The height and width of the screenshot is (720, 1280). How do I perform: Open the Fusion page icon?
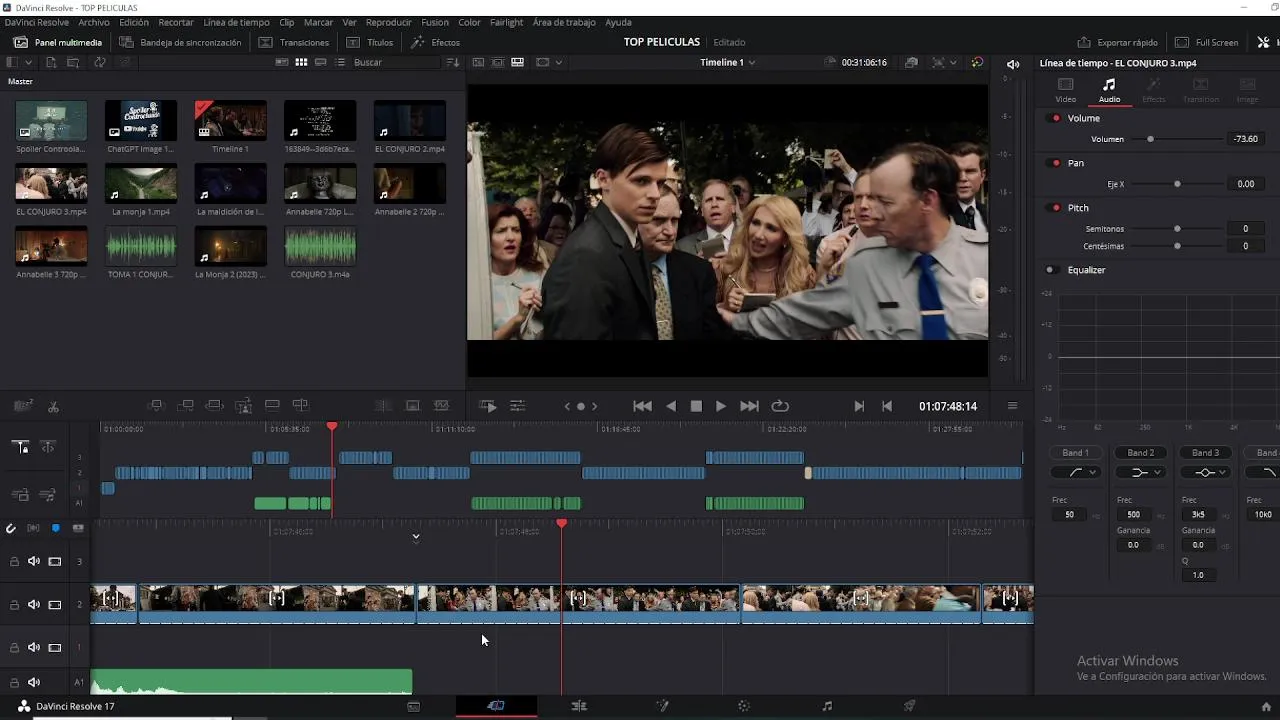pos(662,706)
